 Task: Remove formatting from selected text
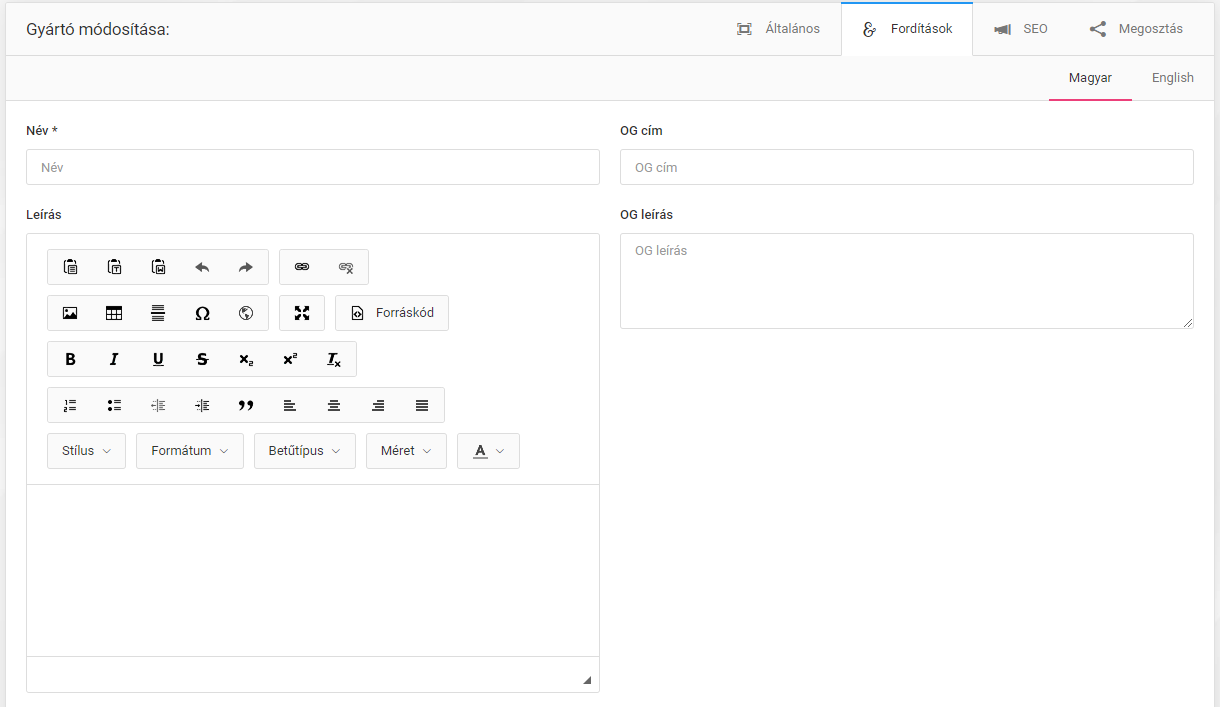pyautogui.click(x=334, y=359)
